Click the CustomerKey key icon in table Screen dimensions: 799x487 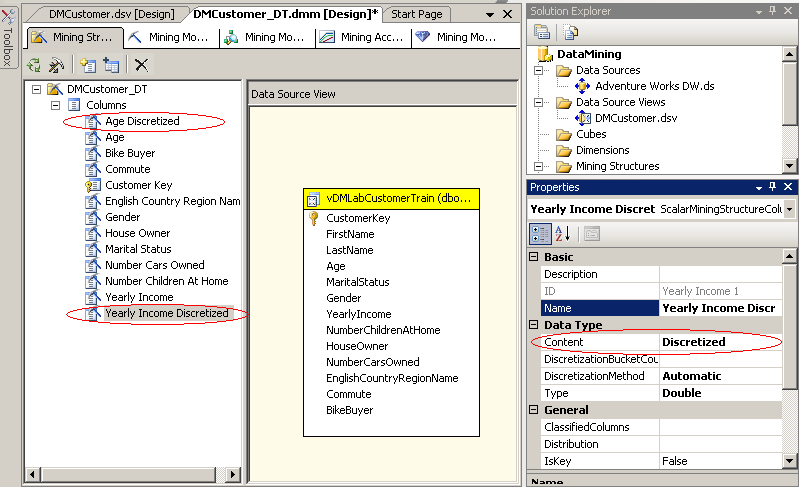pyautogui.click(x=313, y=219)
